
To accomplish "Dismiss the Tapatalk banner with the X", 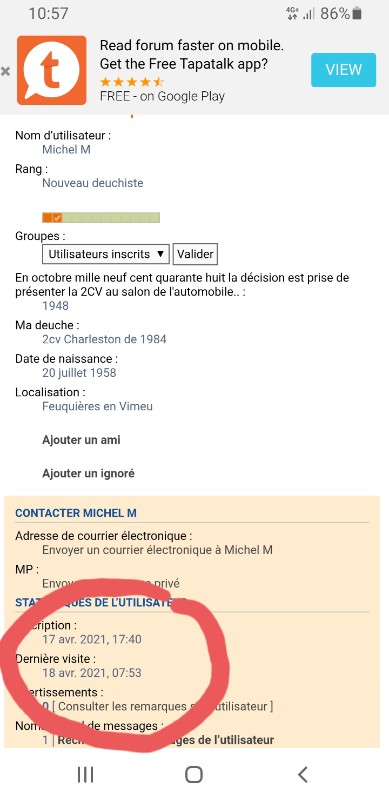I will tap(6, 71).
